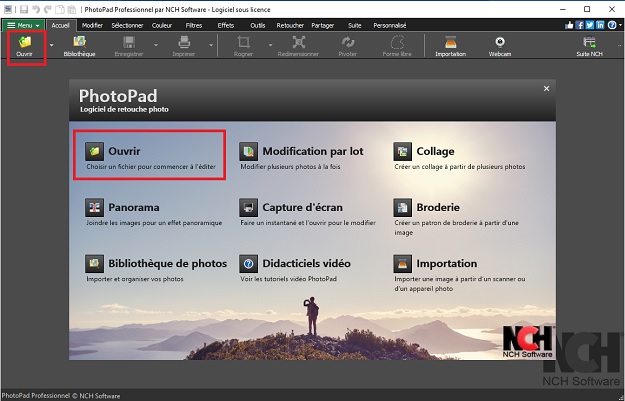Click the Collage icon in welcome dialog
Viewport: 625px width, 401px height.
403,151
